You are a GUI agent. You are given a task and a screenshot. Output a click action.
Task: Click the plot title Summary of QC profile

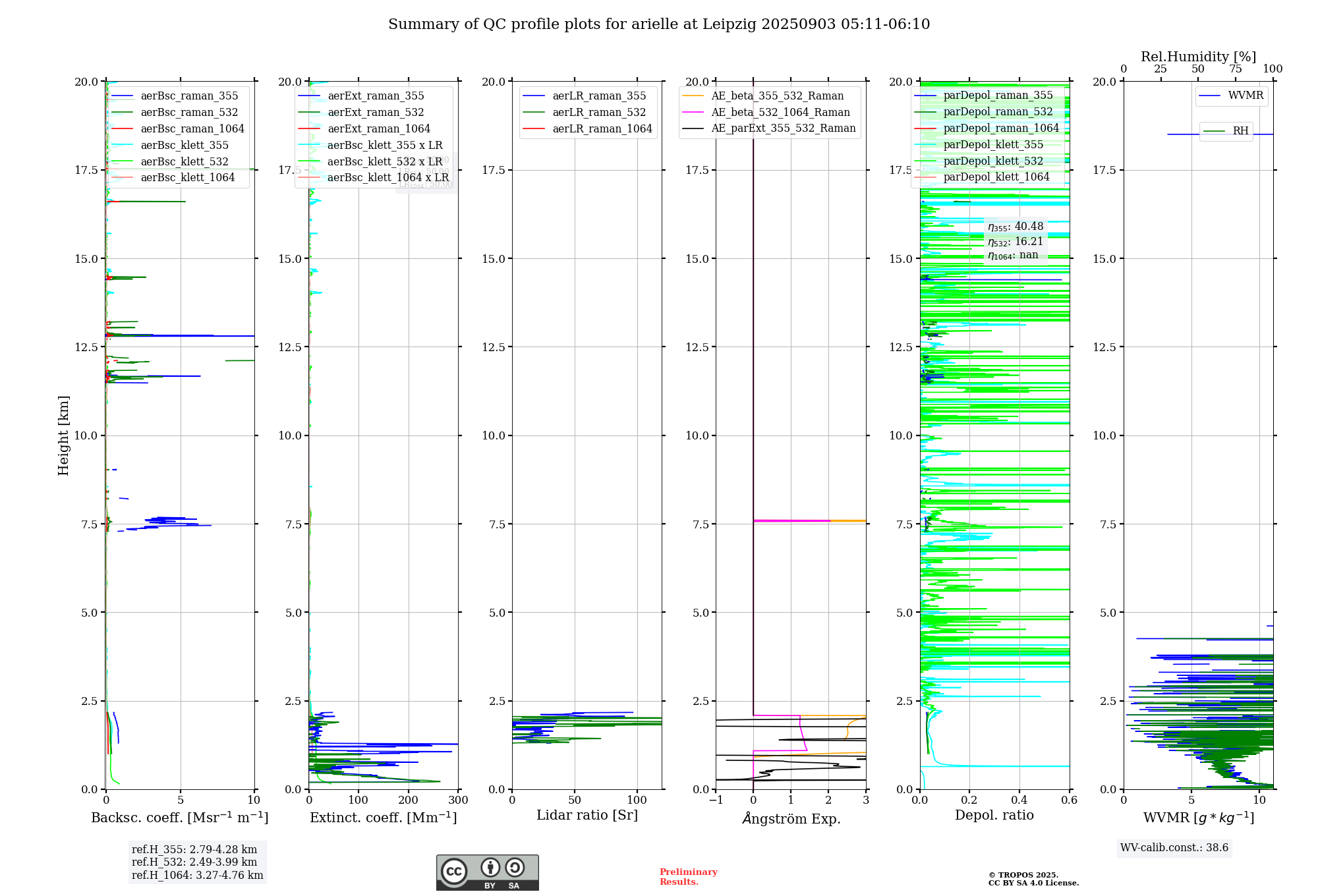tap(658, 24)
